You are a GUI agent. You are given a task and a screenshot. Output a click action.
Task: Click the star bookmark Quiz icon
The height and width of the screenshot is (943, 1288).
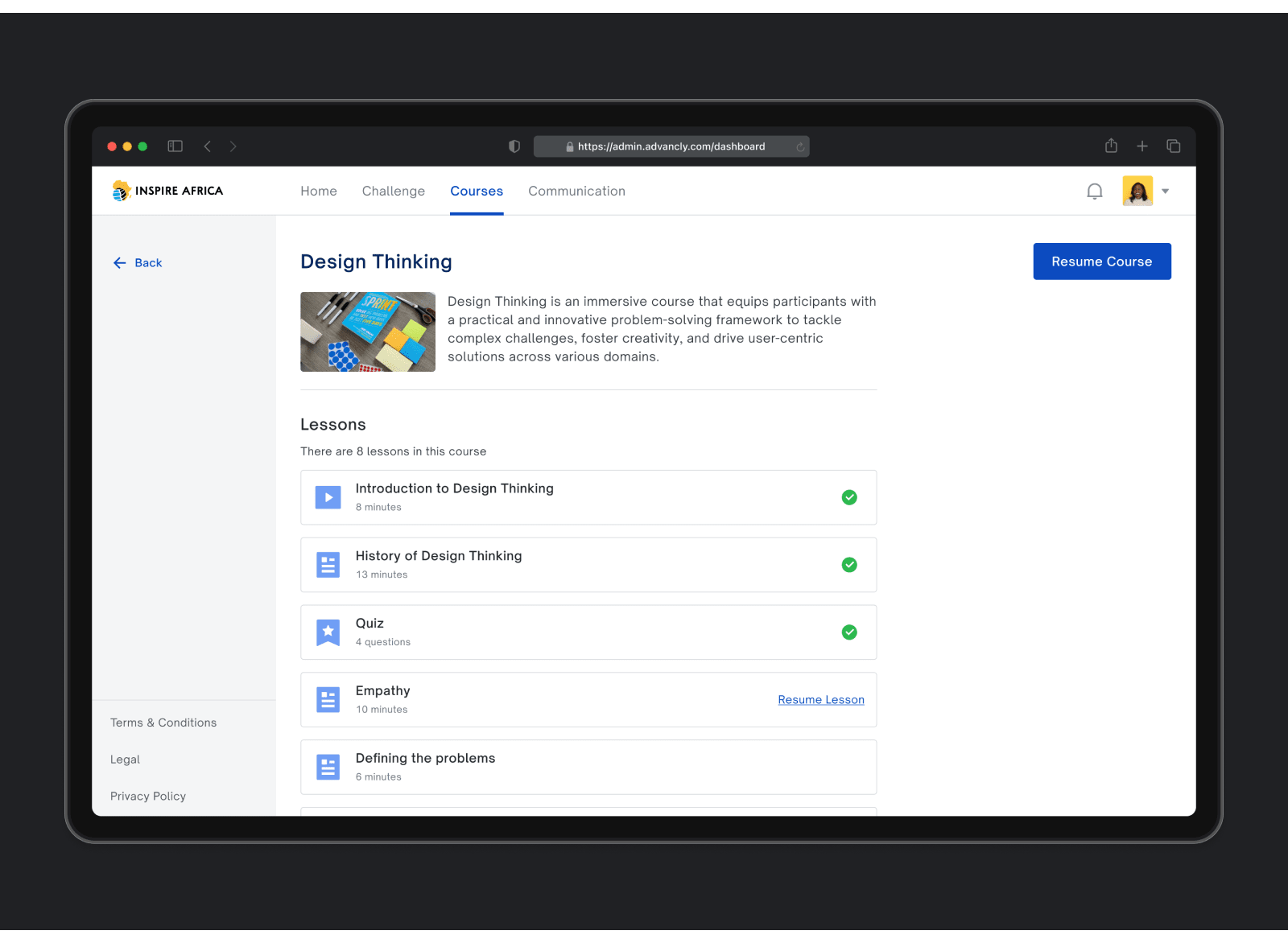click(x=328, y=632)
